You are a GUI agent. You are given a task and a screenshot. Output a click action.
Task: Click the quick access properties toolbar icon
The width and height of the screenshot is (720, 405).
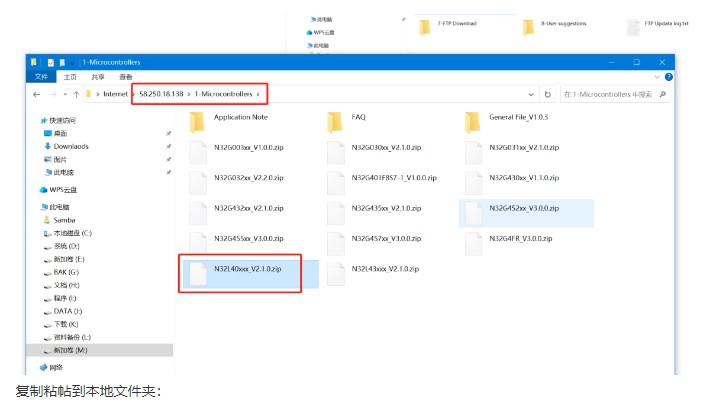51,62
